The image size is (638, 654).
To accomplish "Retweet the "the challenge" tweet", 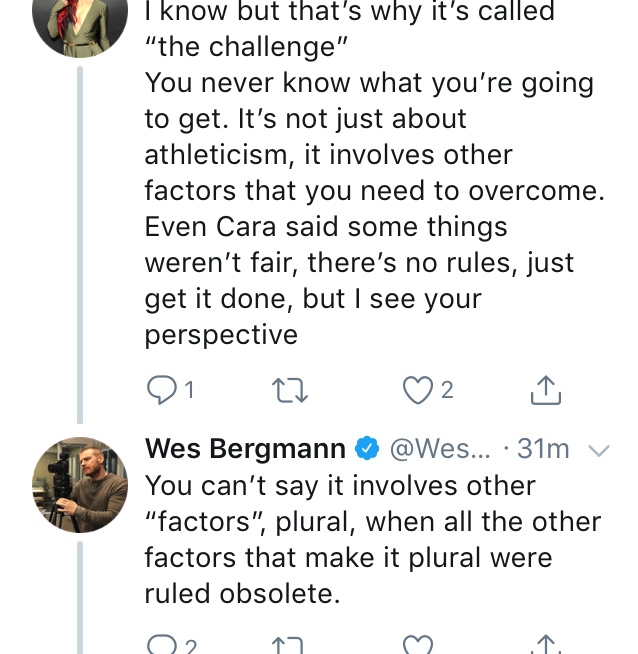I will coord(289,390).
